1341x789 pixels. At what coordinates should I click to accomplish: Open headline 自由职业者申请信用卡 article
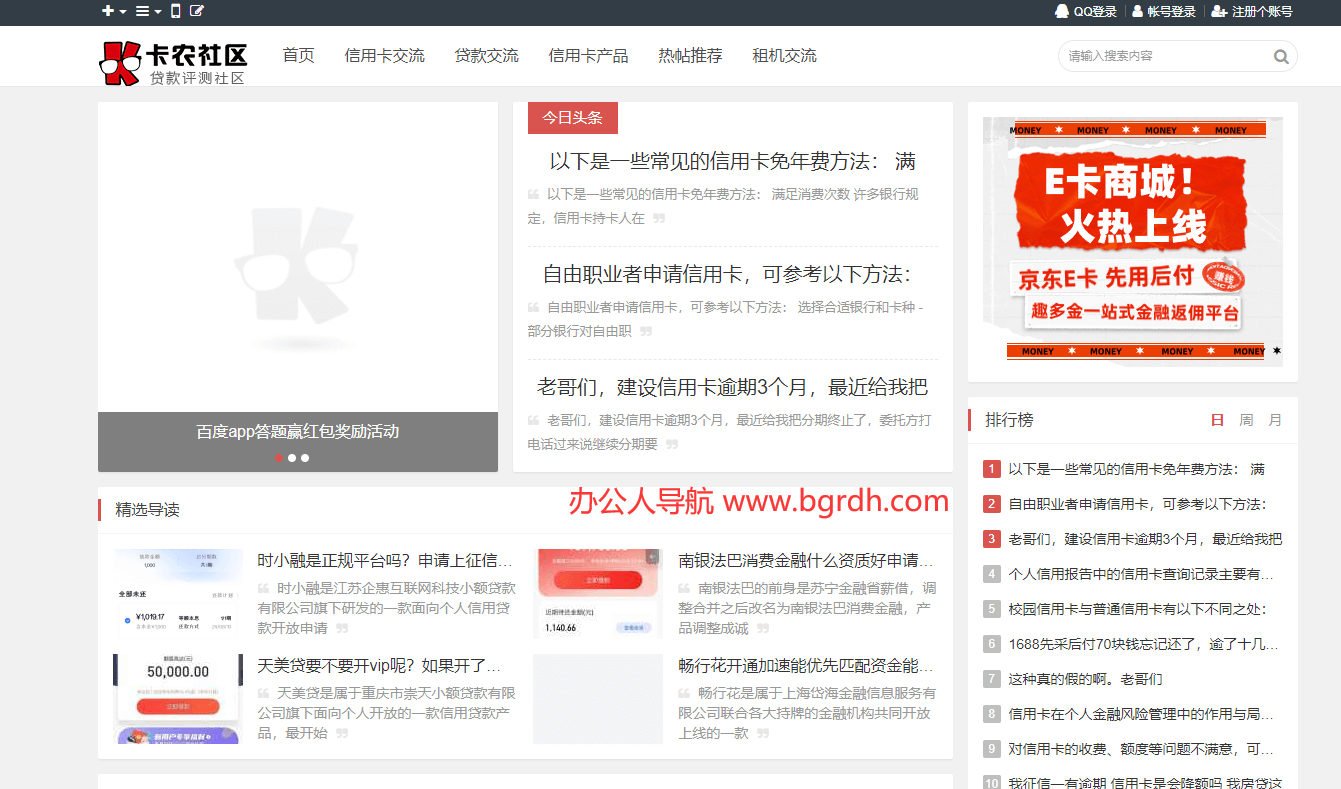pyautogui.click(x=727, y=274)
